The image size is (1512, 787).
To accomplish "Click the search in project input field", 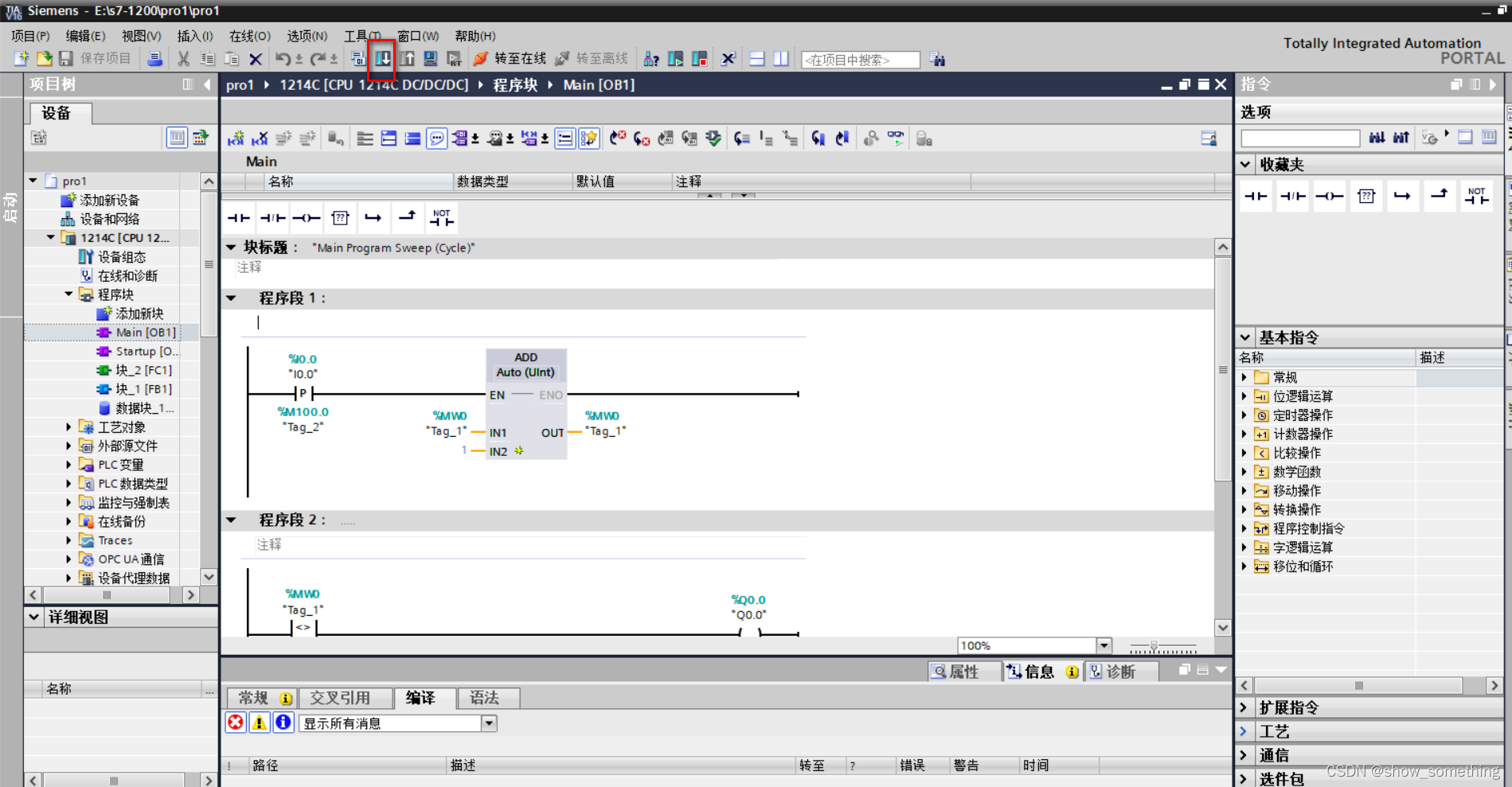I will [x=860, y=60].
